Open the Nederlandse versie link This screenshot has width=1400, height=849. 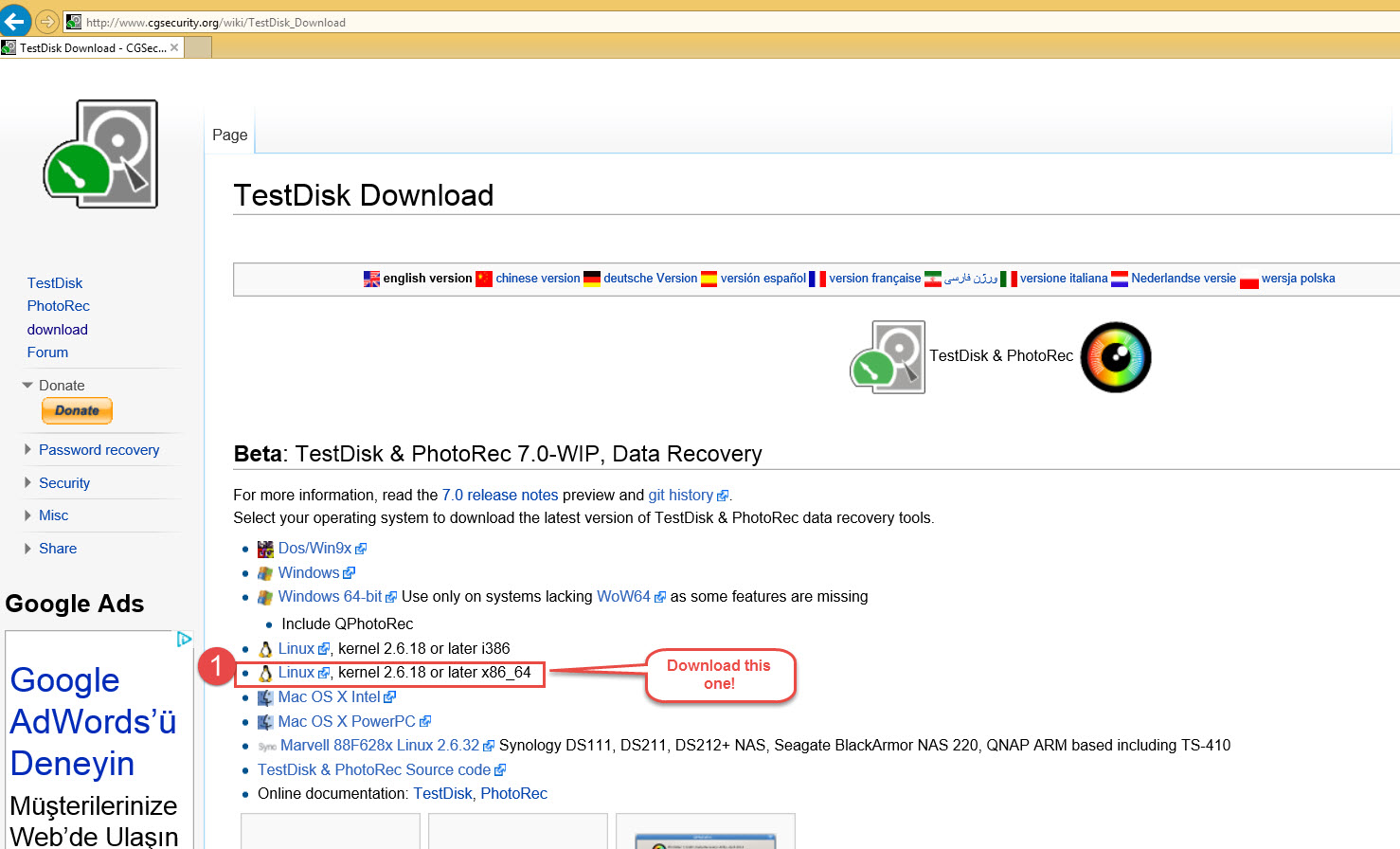click(1184, 279)
